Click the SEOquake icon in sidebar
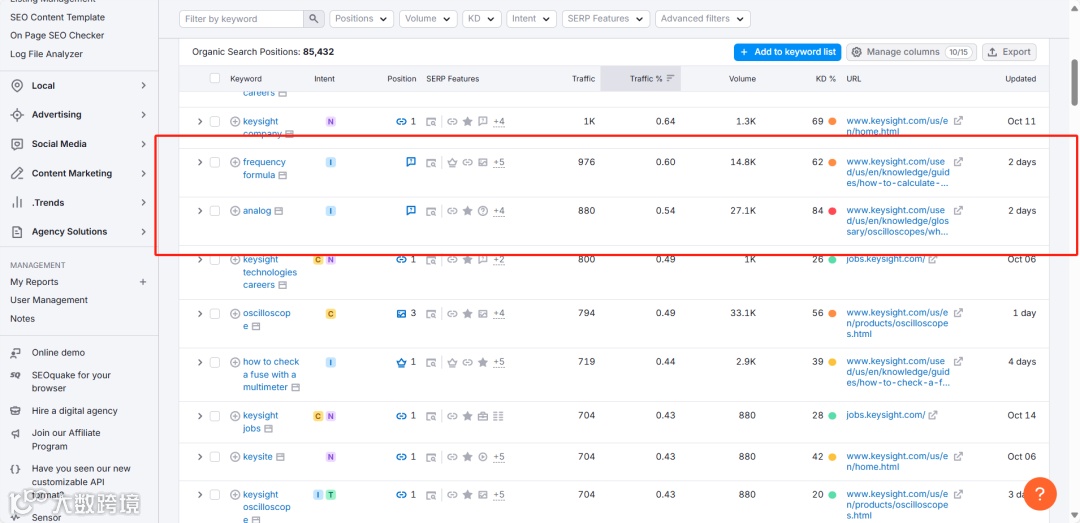Viewport: 1080px width, 523px height. pos(16,376)
